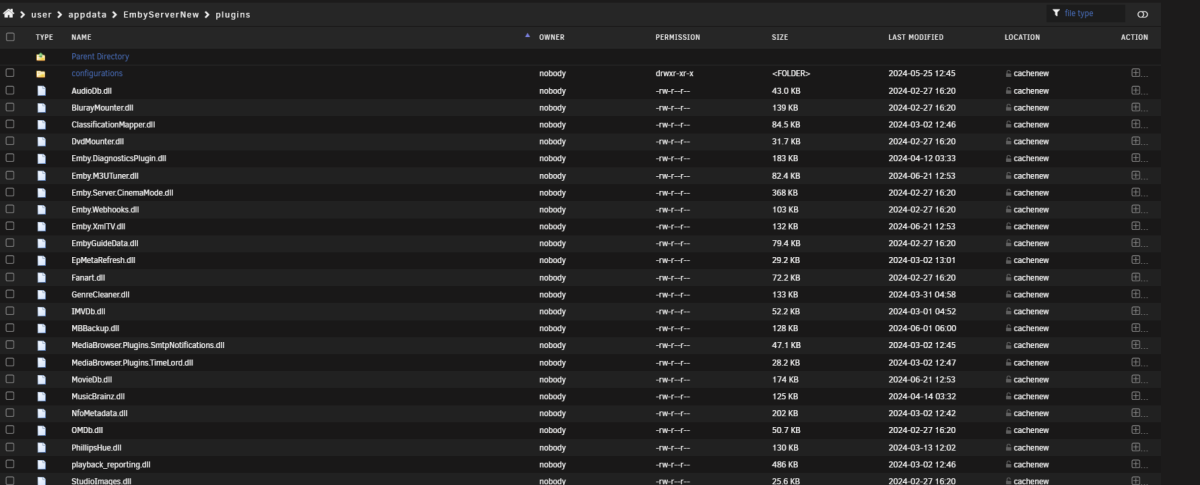Click the lock icon in IMVDb.dll row
The height and width of the screenshot is (485, 1200).
coord(1008,312)
